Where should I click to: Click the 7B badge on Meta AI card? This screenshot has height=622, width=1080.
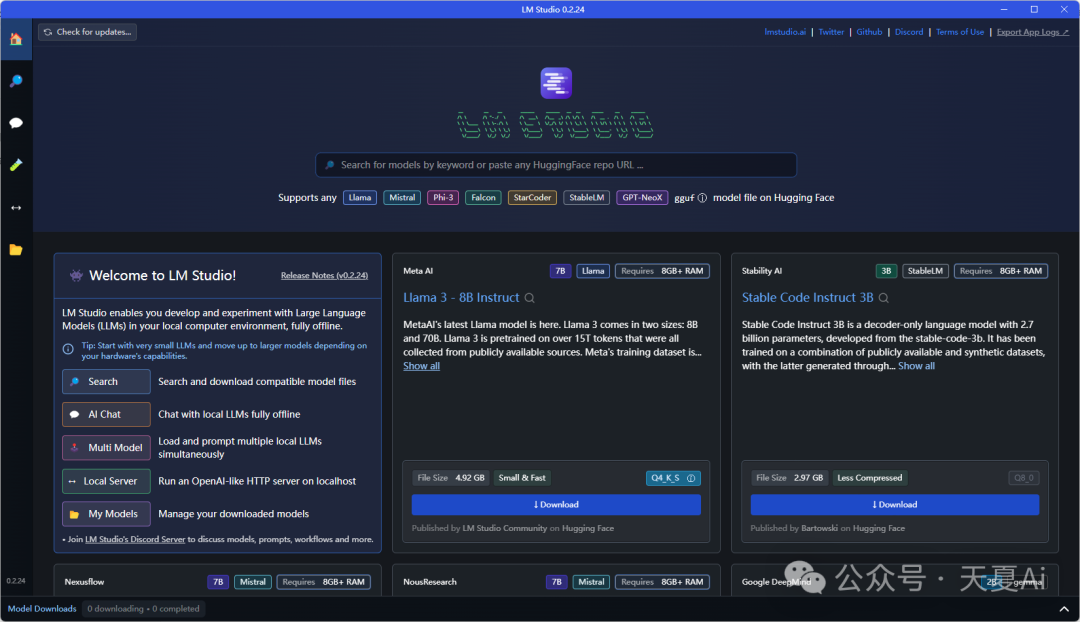click(560, 271)
